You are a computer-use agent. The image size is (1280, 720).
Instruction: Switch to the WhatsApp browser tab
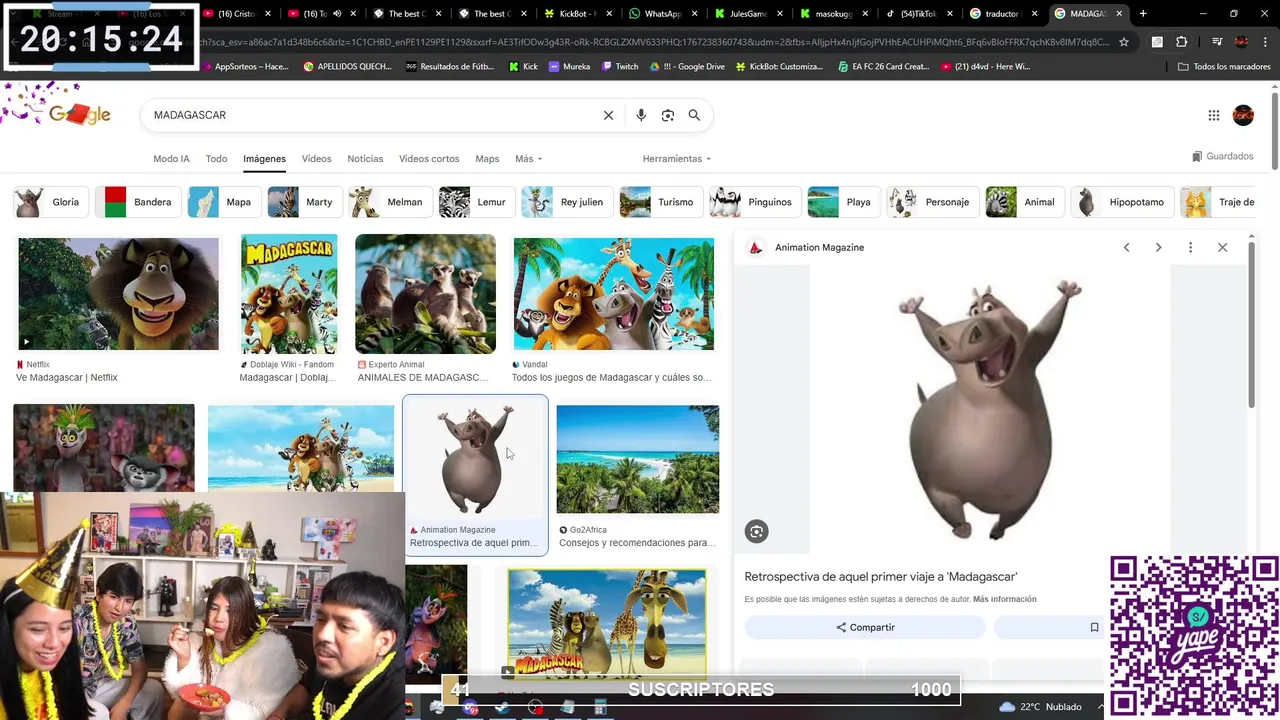click(x=662, y=14)
